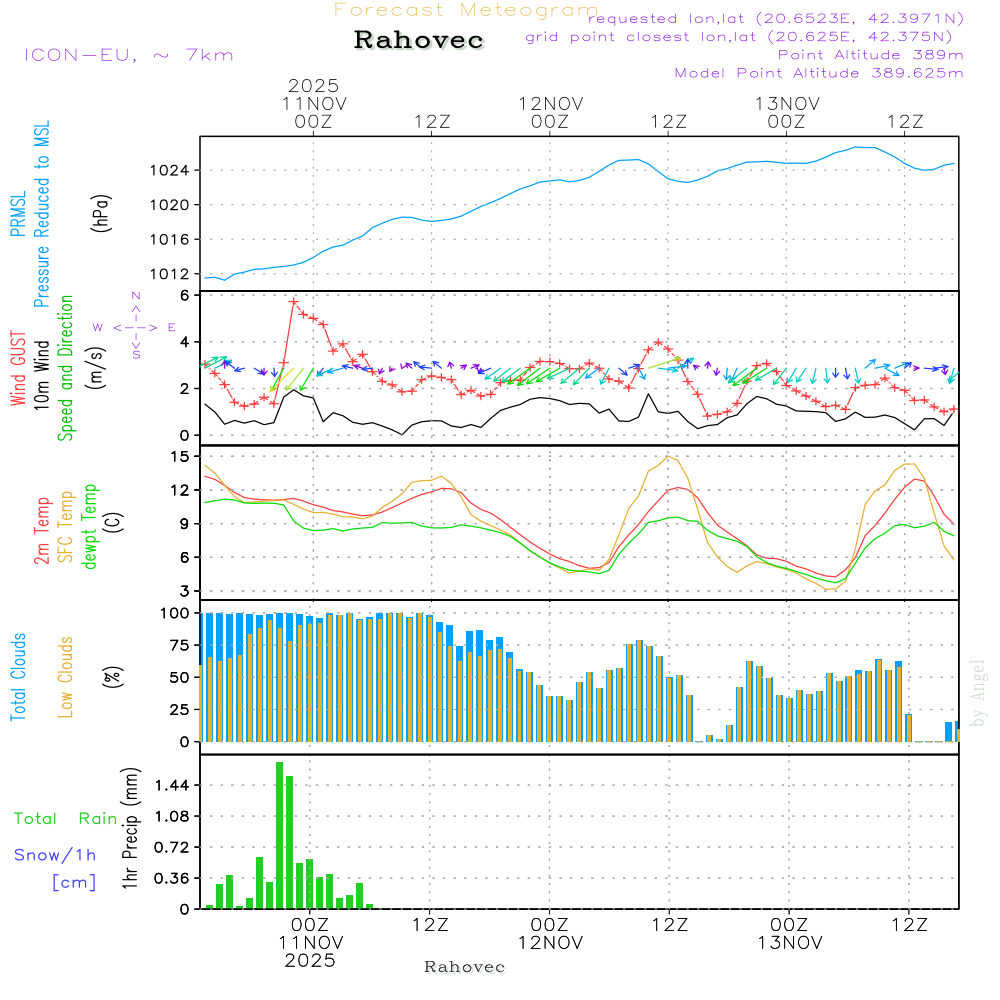Select the grid point closest lon,lat text
Image resolution: width=1000 pixels, height=1000 pixels.
pos(744,37)
